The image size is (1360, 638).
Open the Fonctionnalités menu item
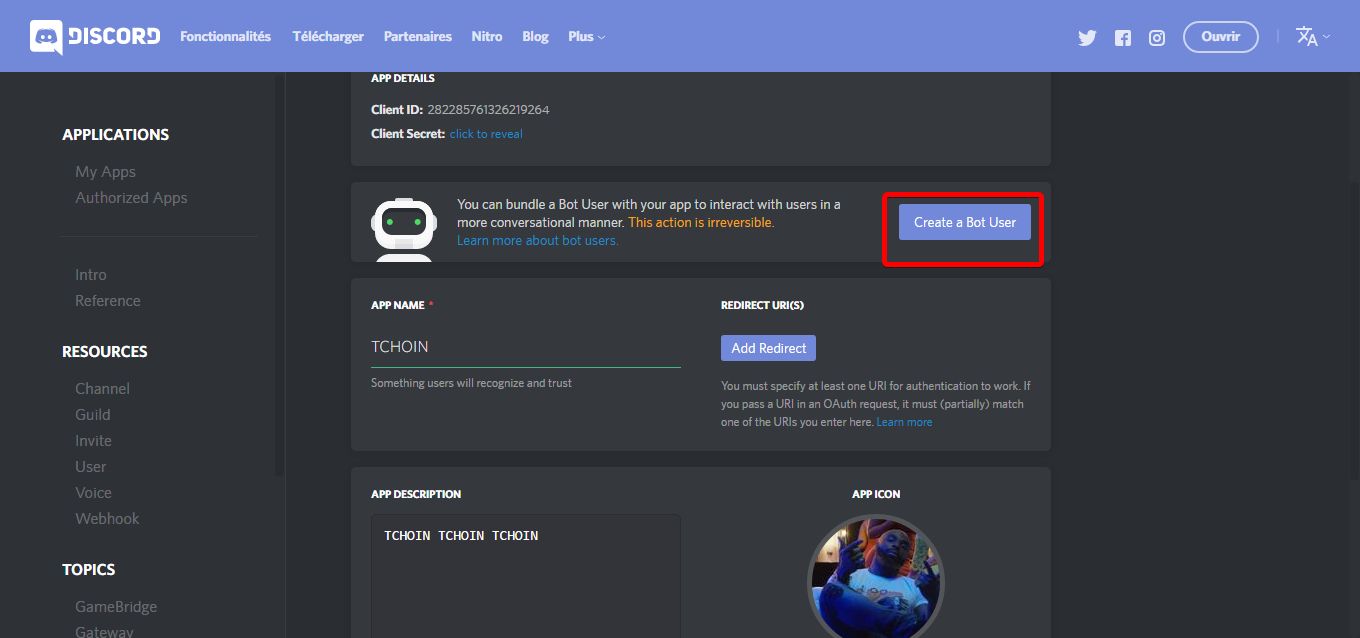225,36
